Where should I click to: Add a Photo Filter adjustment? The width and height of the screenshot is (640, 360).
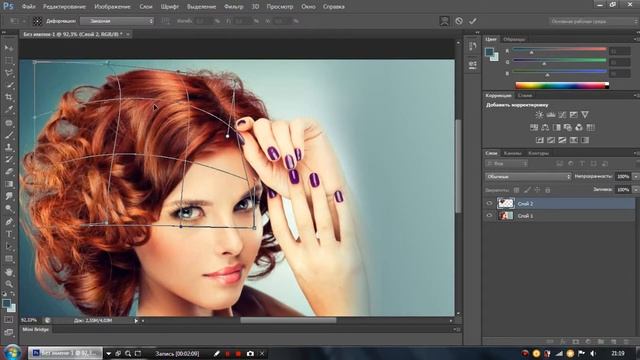tap(568, 128)
